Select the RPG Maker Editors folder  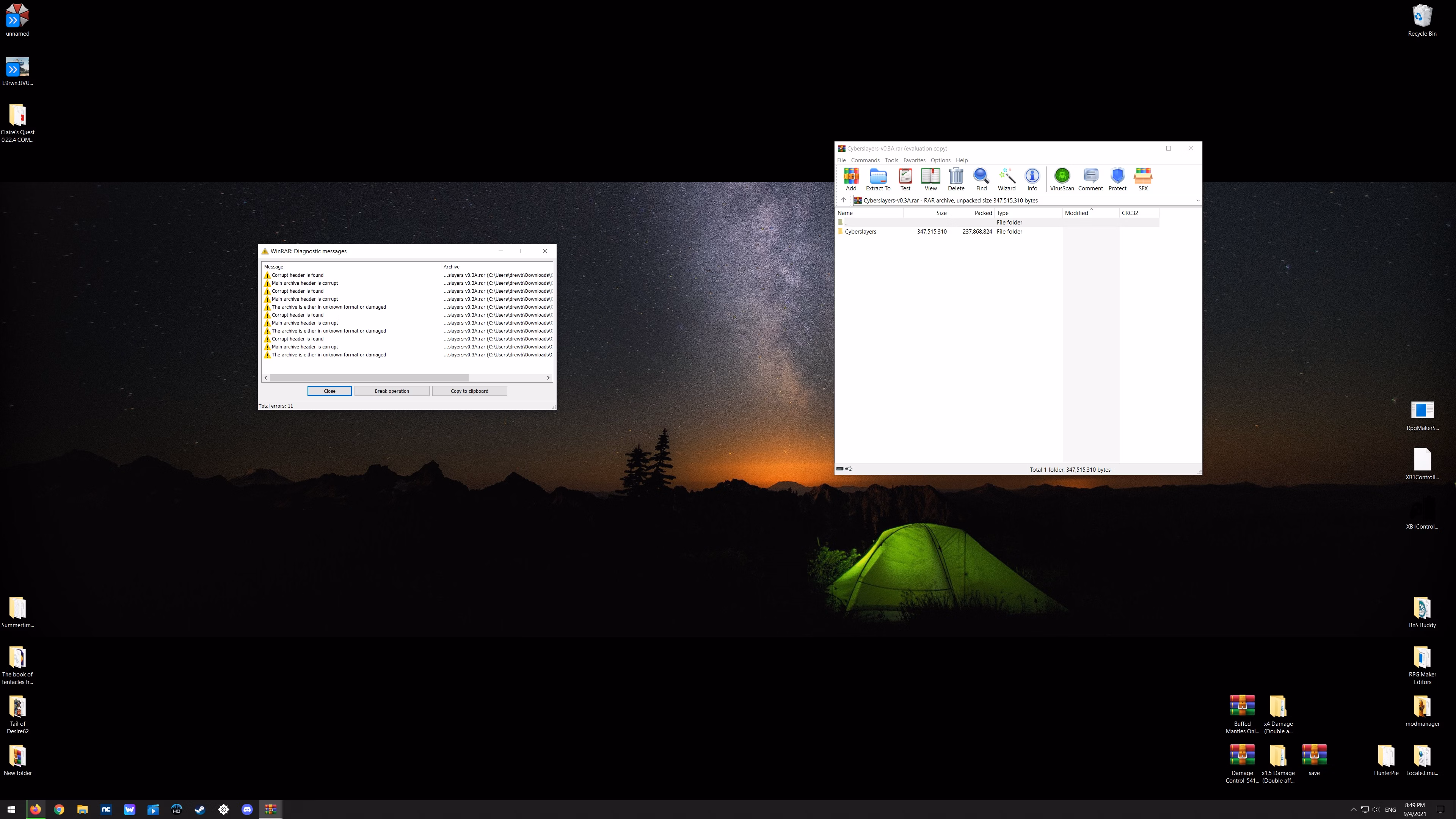pyautogui.click(x=1422, y=665)
